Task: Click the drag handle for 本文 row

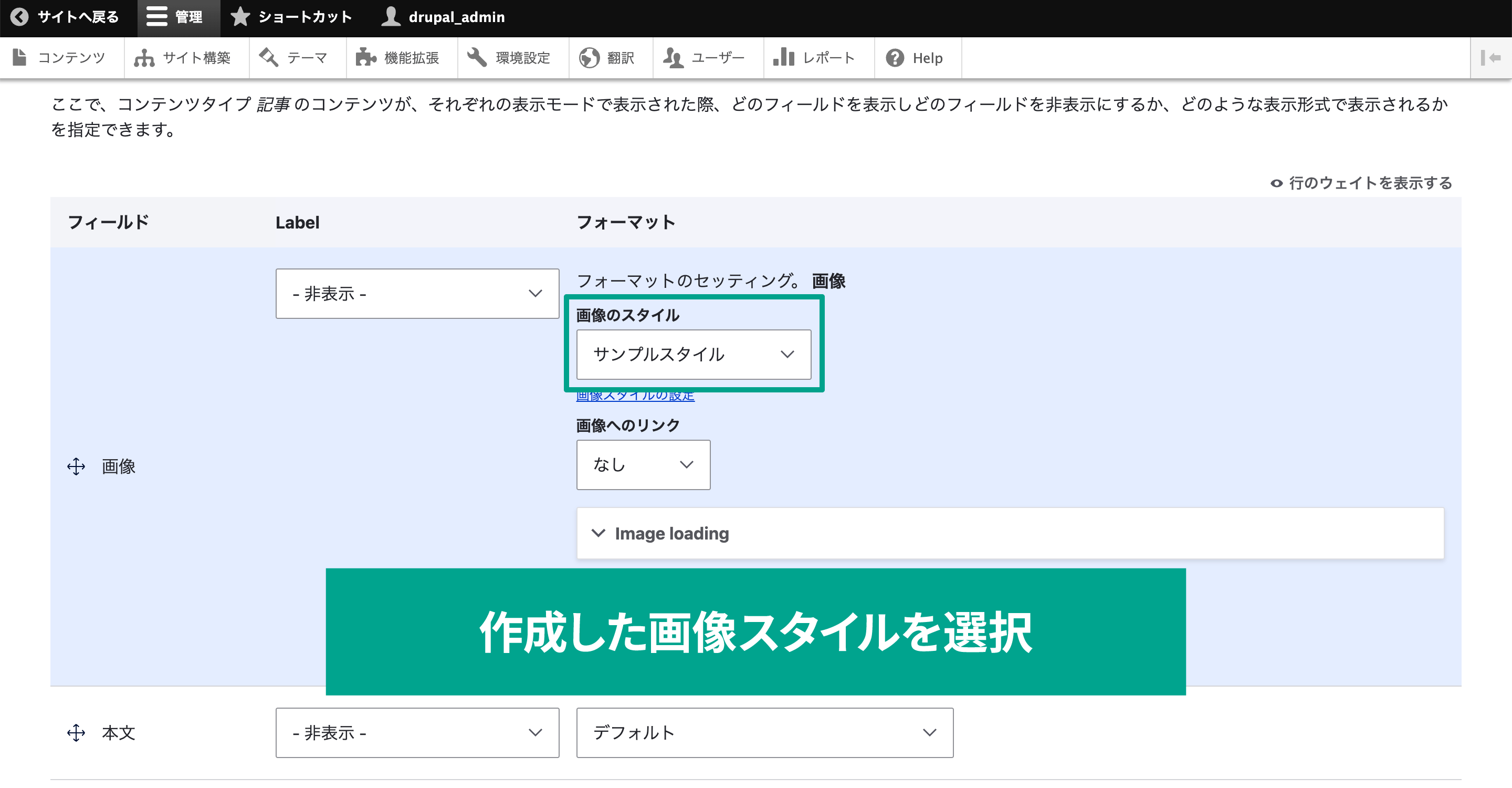Action: pyautogui.click(x=76, y=733)
